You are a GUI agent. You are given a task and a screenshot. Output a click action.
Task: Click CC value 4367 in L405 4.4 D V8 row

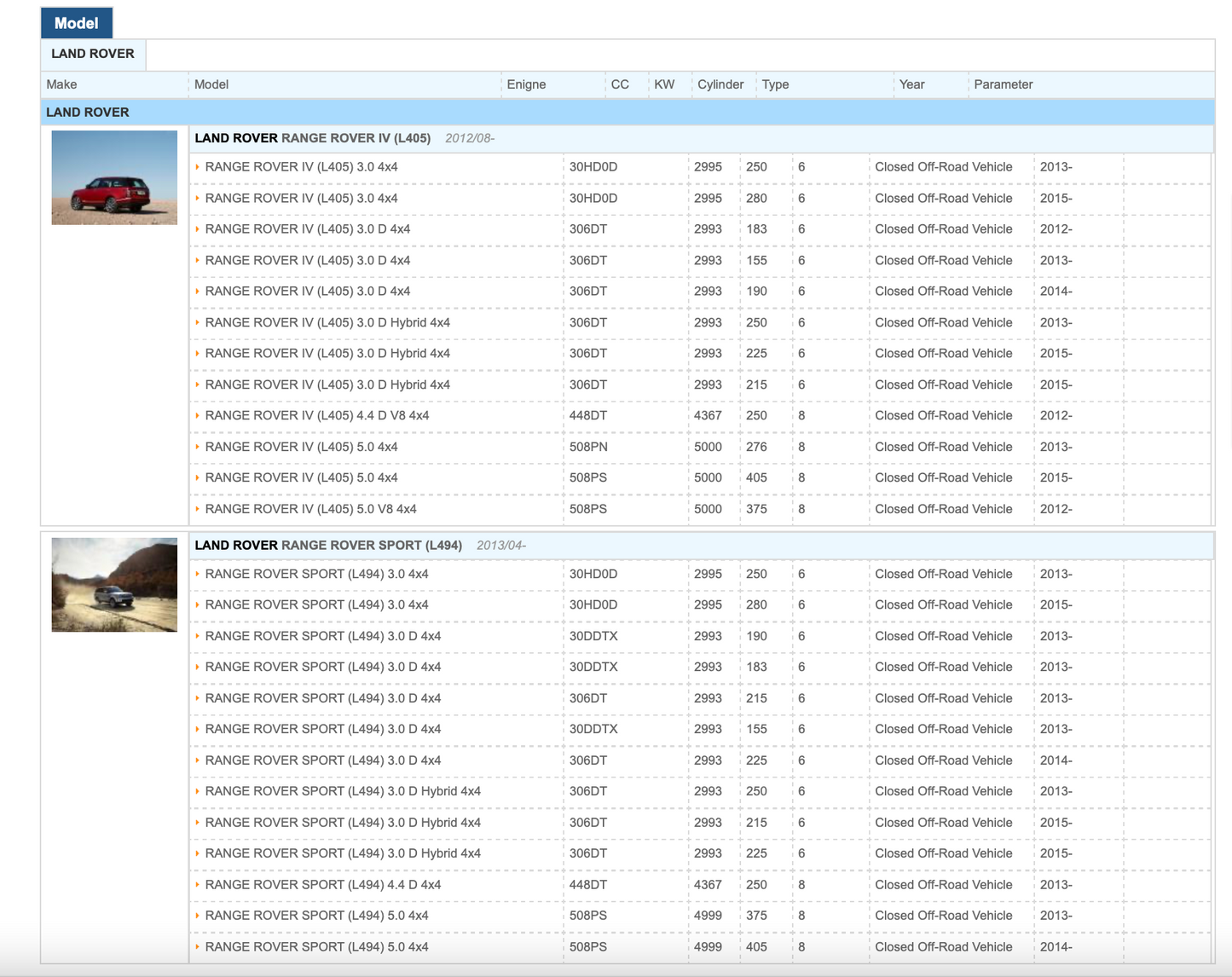(708, 415)
